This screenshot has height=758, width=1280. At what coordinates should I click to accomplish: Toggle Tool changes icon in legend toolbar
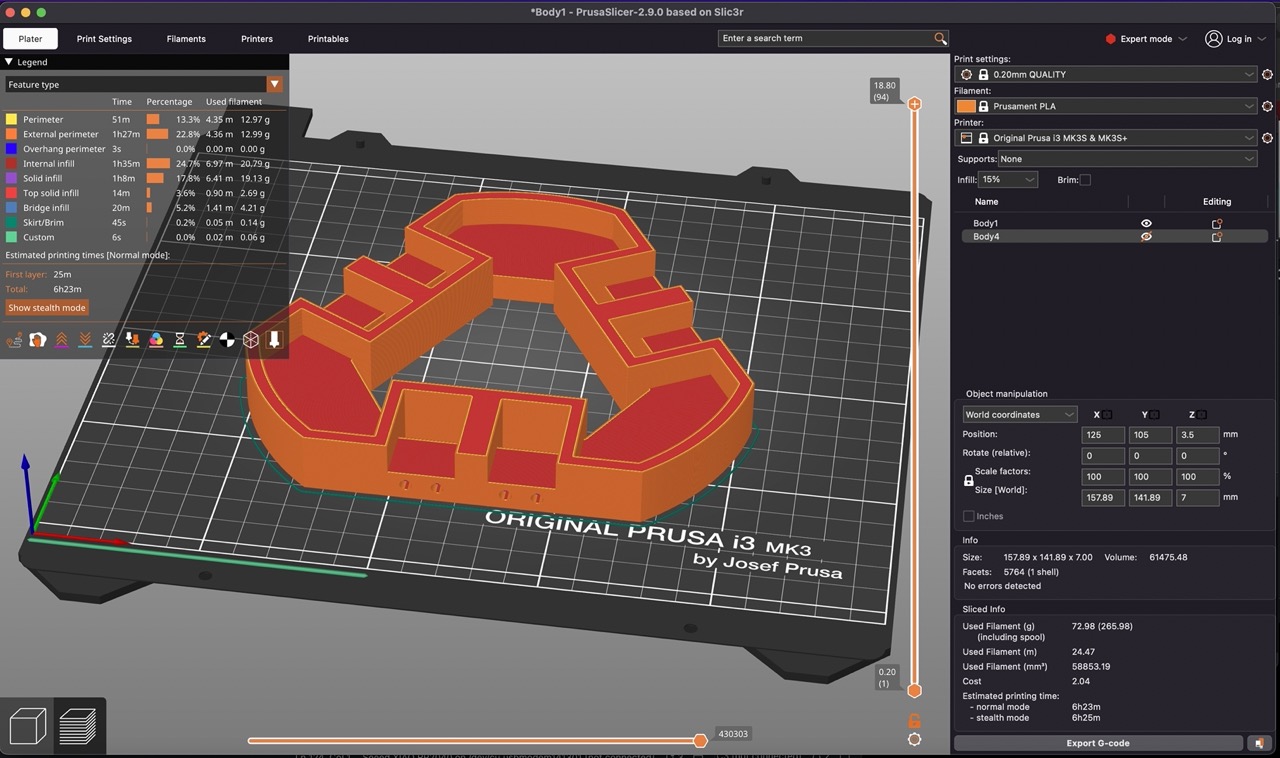pos(132,340)
